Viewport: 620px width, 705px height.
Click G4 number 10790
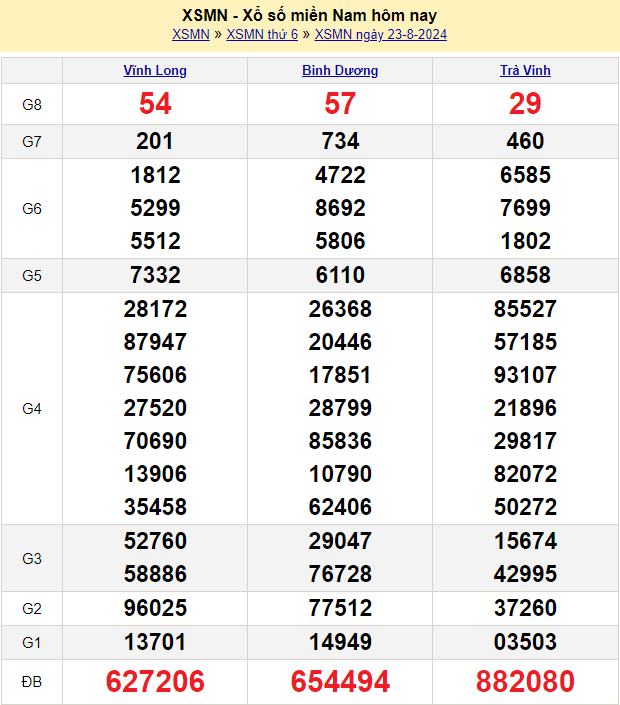coord(340,474)
